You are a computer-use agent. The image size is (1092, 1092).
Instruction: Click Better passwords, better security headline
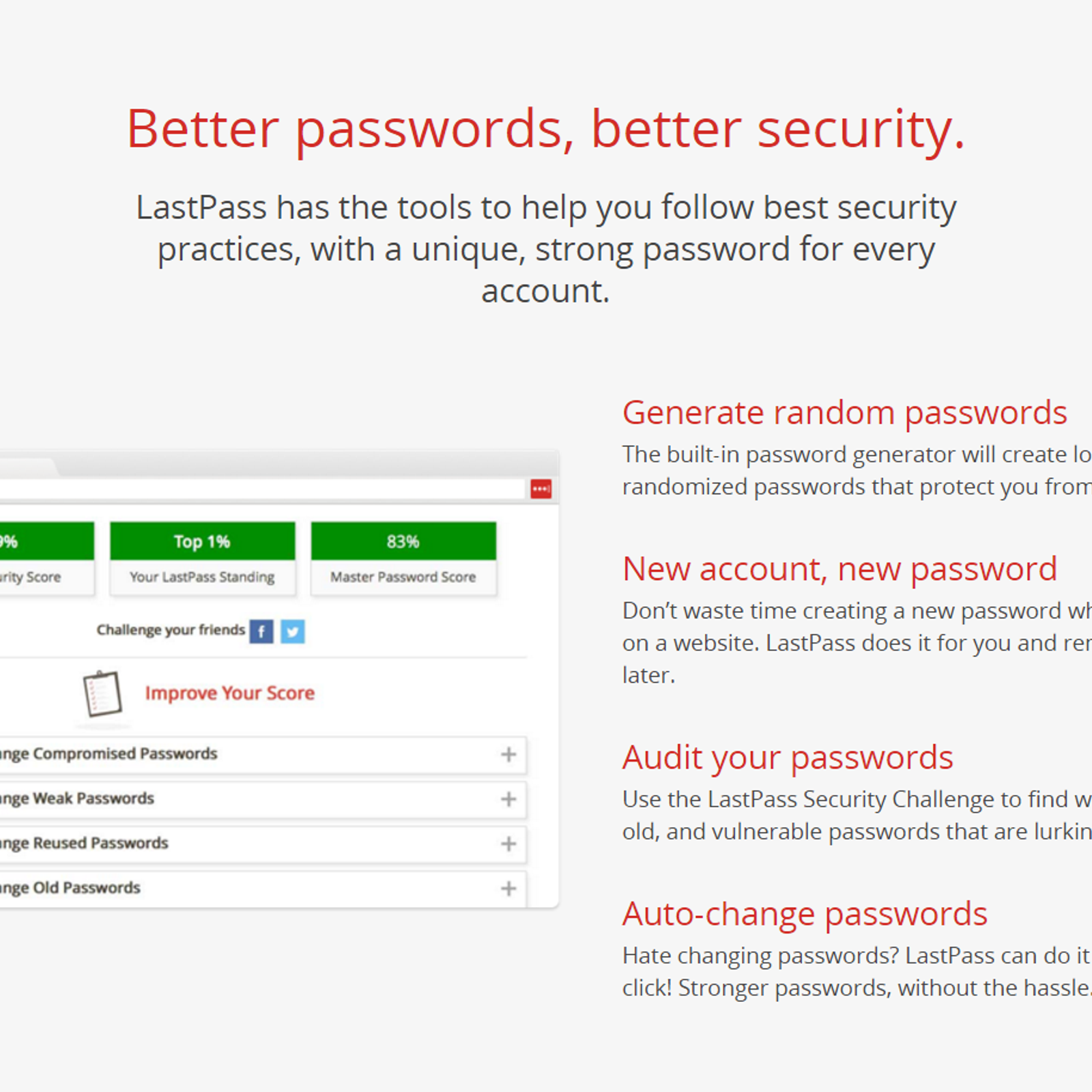tap(546, 129)
